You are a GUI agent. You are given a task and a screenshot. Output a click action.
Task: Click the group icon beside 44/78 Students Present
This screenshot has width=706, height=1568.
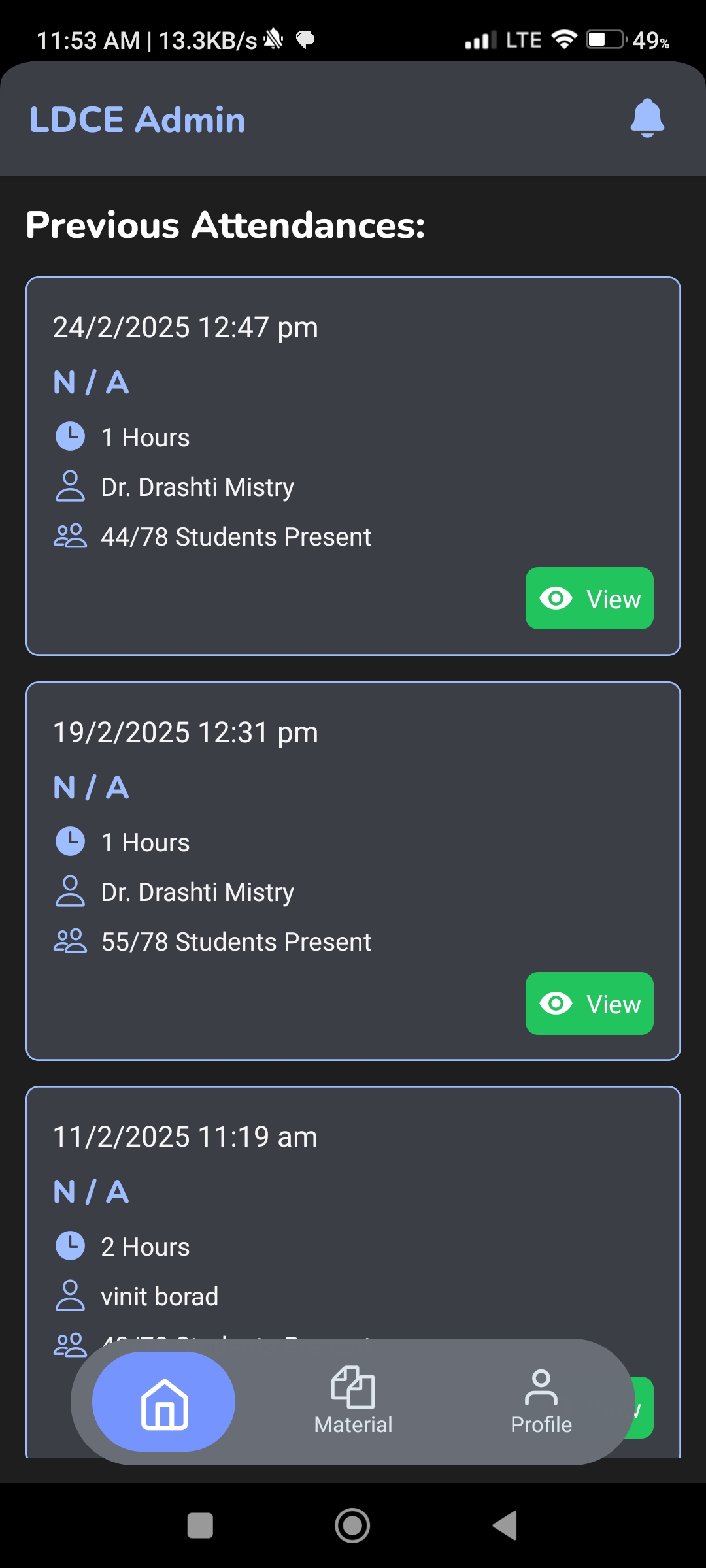click(70, 536)
